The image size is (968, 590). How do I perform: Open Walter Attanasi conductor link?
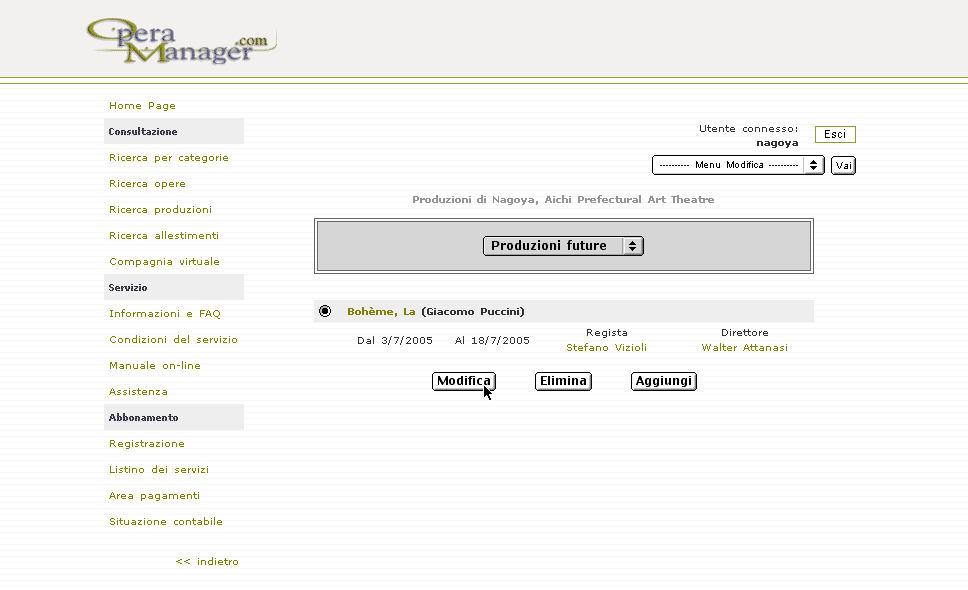tap(744, 348)
